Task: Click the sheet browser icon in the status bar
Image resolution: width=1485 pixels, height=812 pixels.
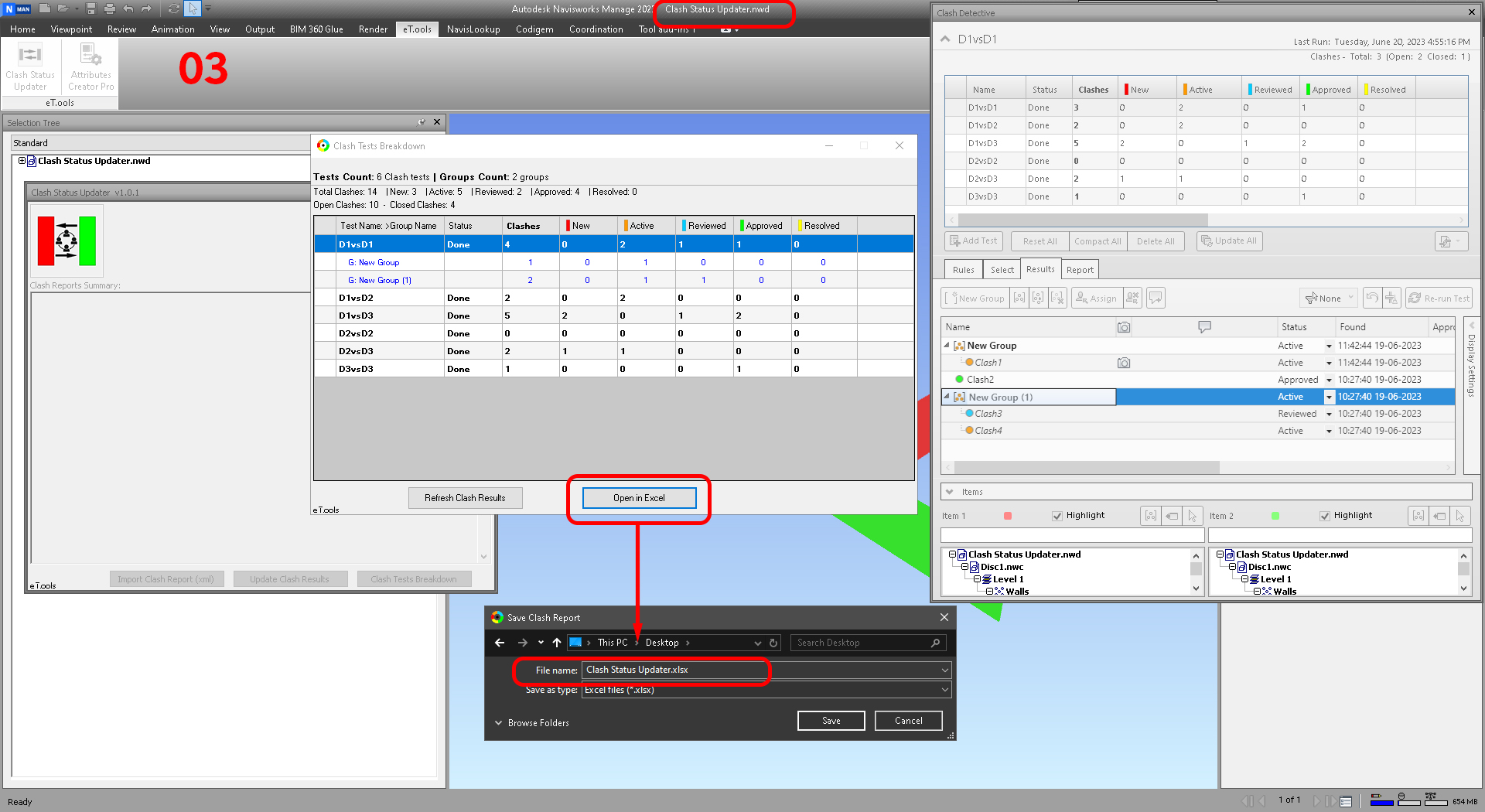Action: tap(1346, 800)
